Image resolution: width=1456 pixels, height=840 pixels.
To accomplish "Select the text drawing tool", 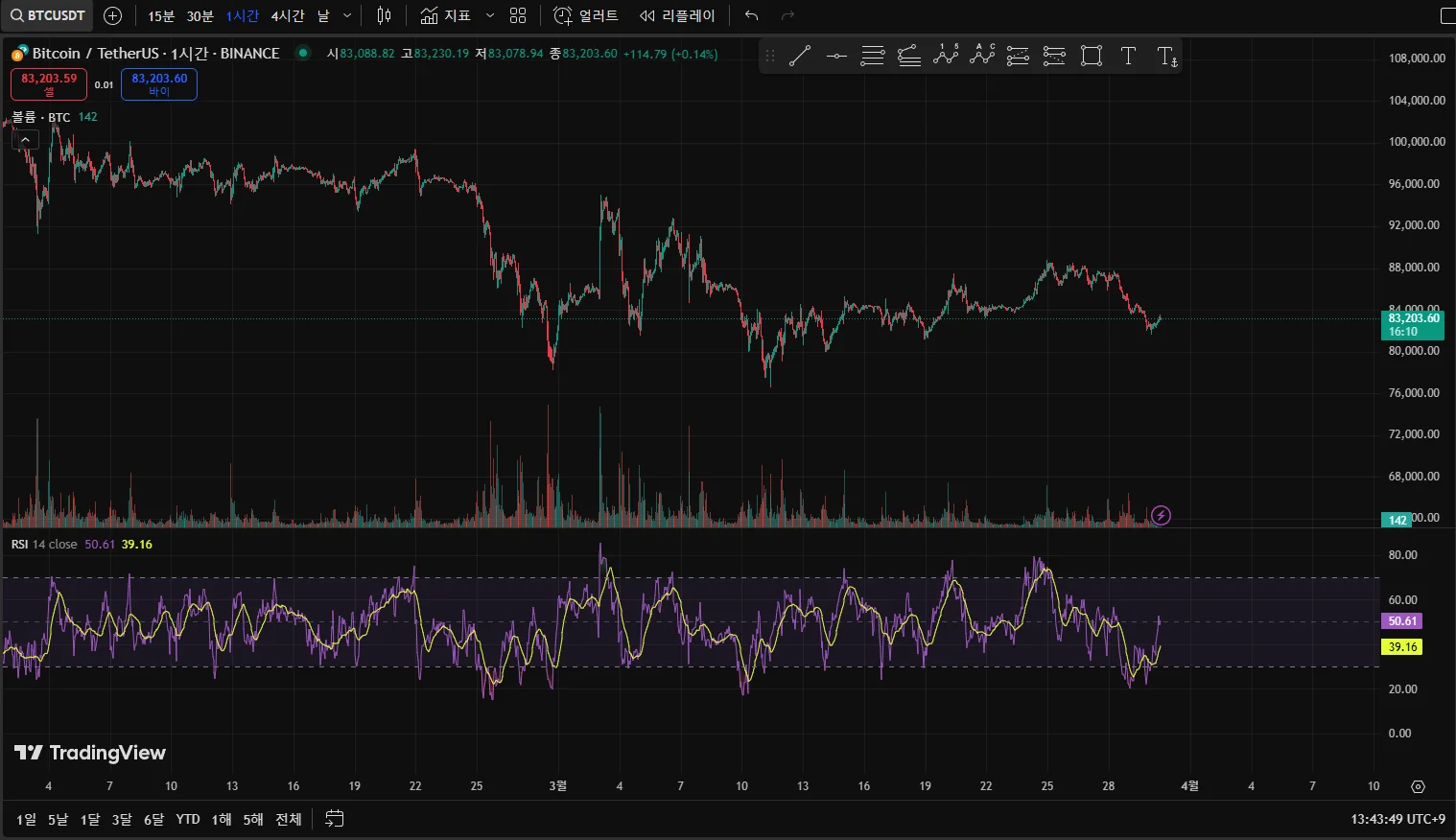I will [x=1128, y=56].
